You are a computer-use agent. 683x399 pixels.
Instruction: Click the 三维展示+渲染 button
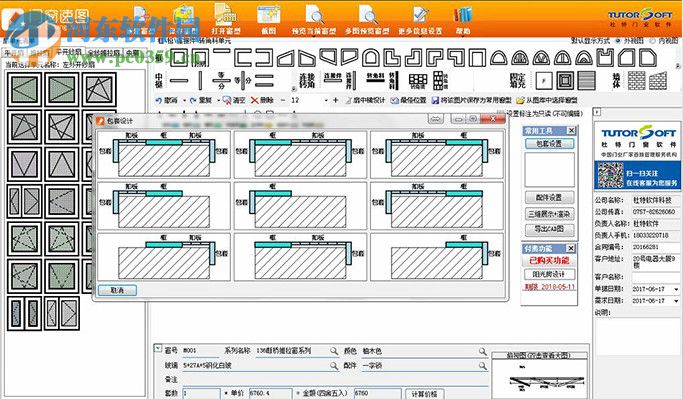549,214
